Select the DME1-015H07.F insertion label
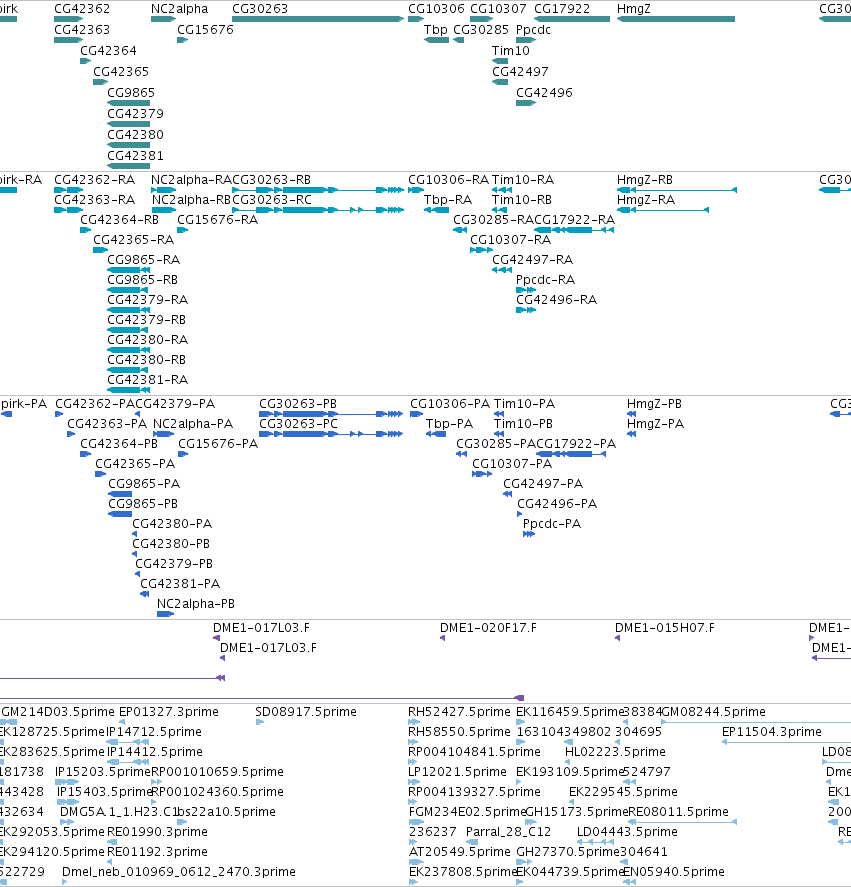Image resolution: width=851 pixels, height=887 pixels. click(665, 628)
